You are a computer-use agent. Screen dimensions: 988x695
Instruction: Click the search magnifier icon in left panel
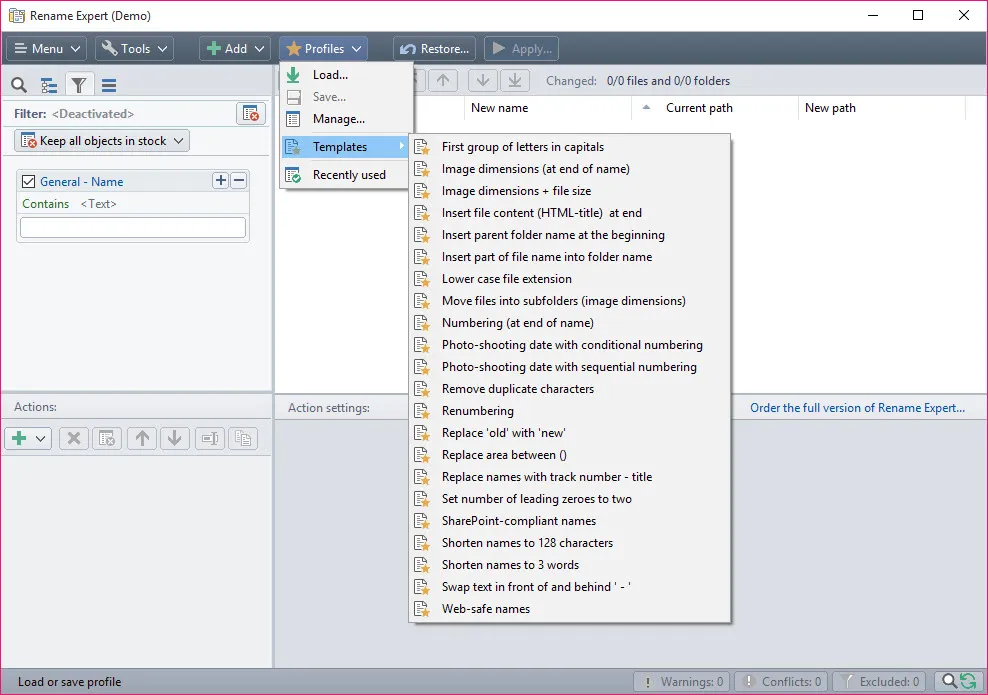pos(19,85)
